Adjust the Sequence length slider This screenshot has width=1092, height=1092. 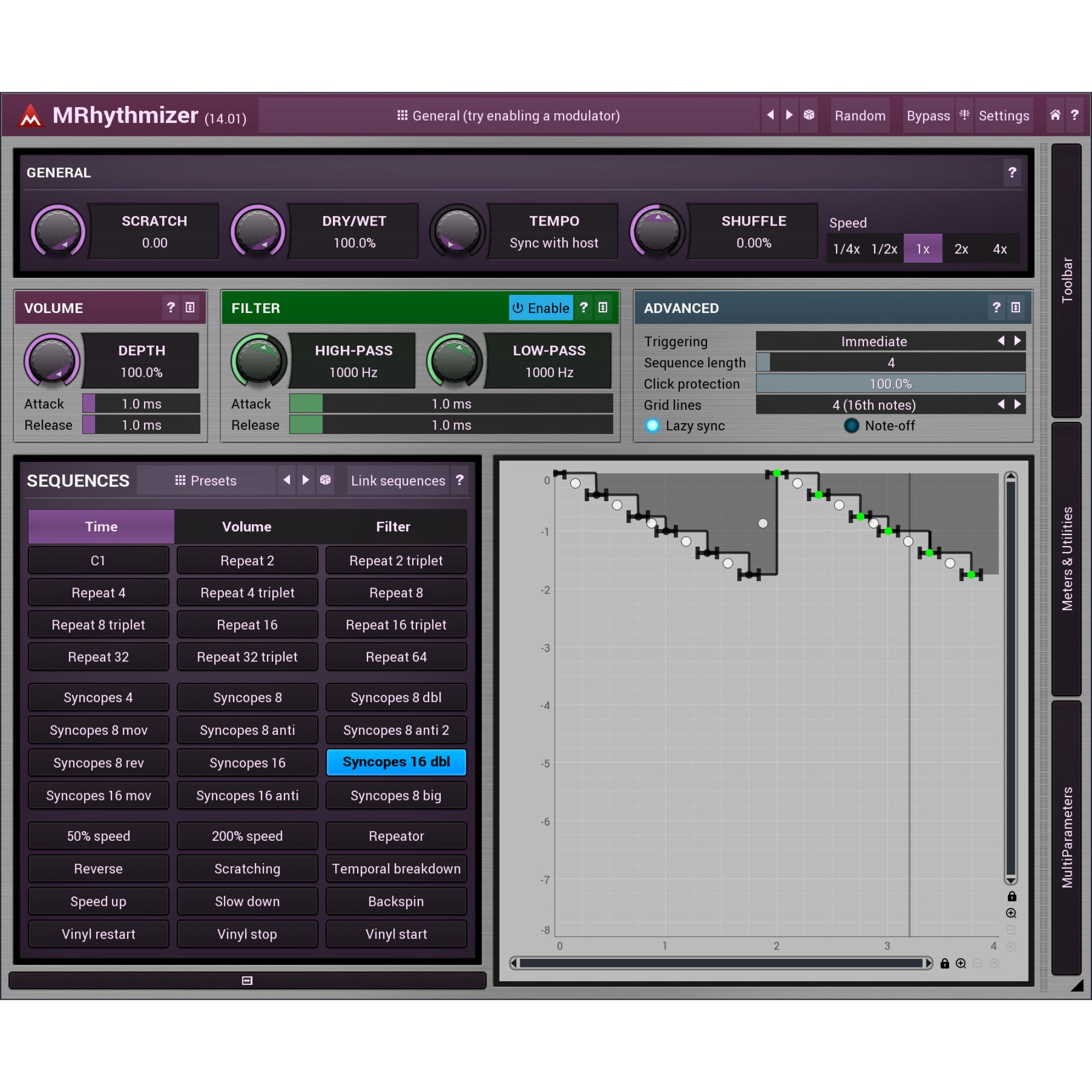click(891, 363)
